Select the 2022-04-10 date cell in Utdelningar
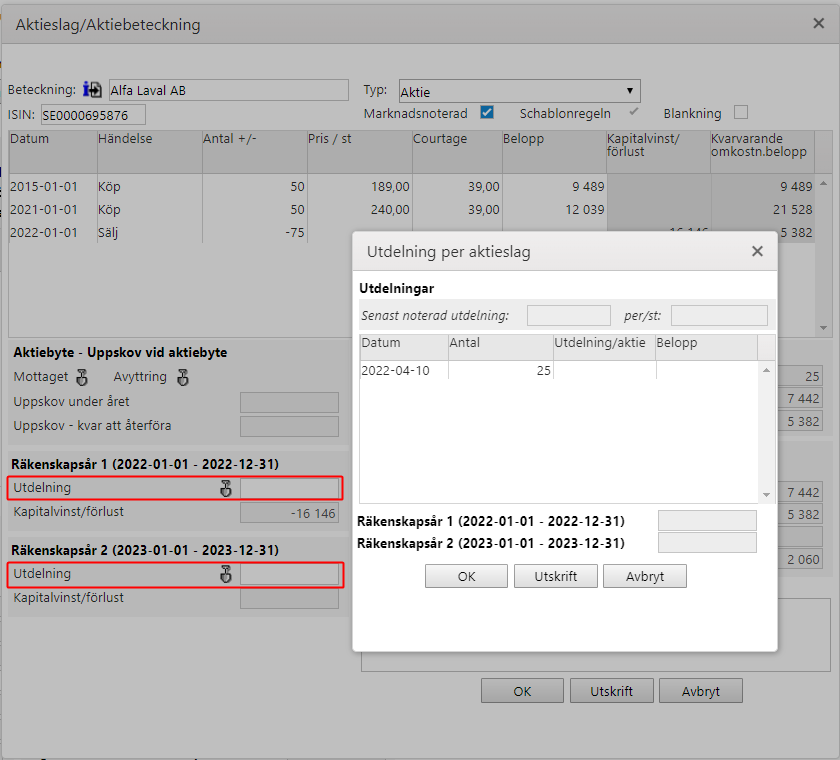Viewport: 840px width, 760px height. [404, 371]
